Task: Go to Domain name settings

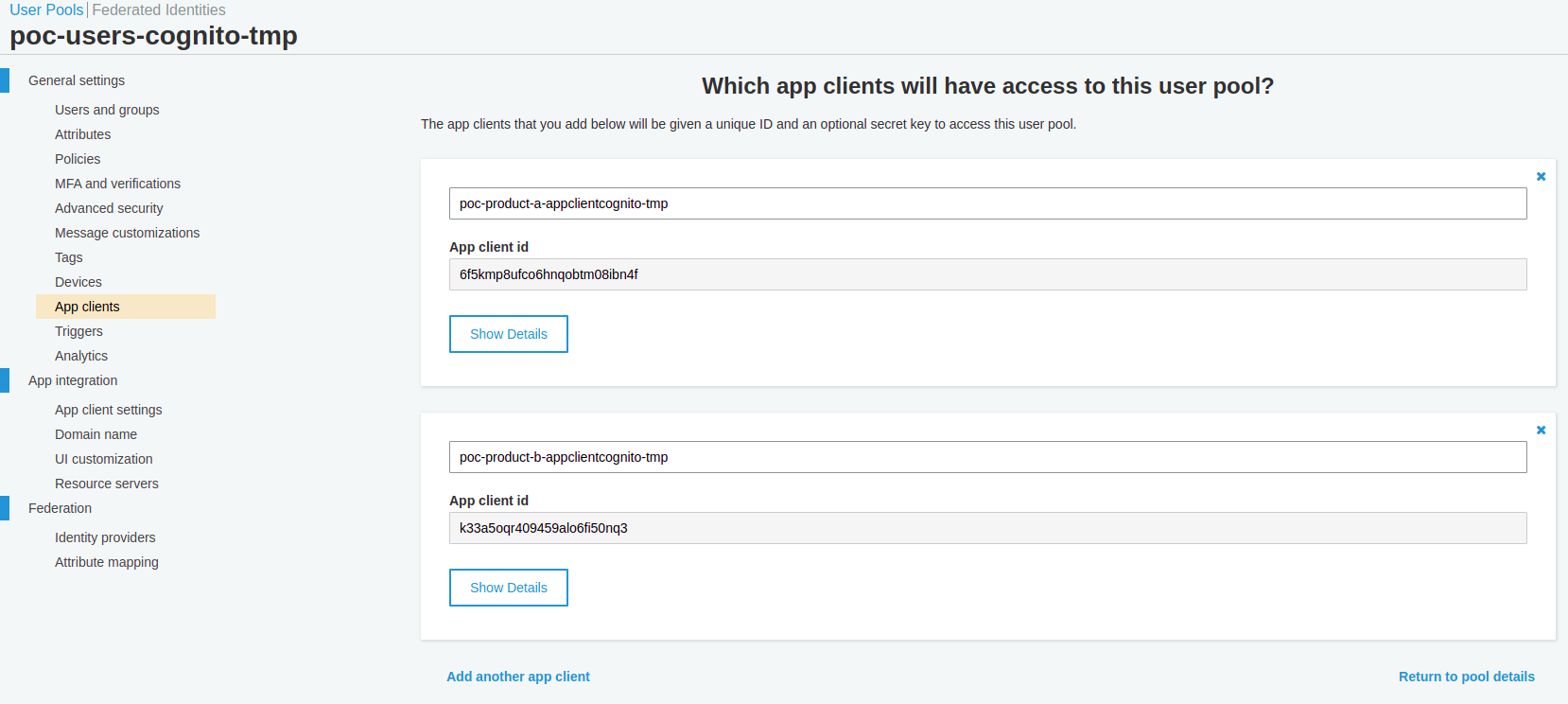Action: pyautogui.click(x=96, y=434)
